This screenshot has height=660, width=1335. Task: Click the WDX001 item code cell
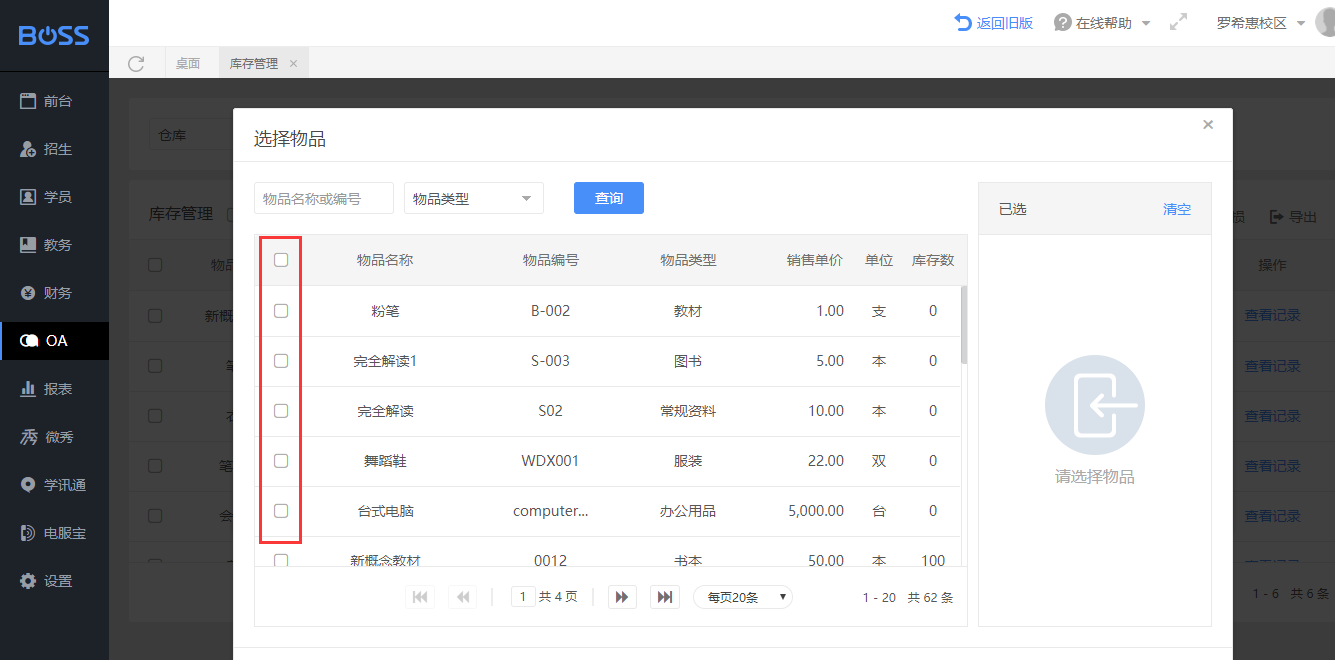(x=551, y=461)
